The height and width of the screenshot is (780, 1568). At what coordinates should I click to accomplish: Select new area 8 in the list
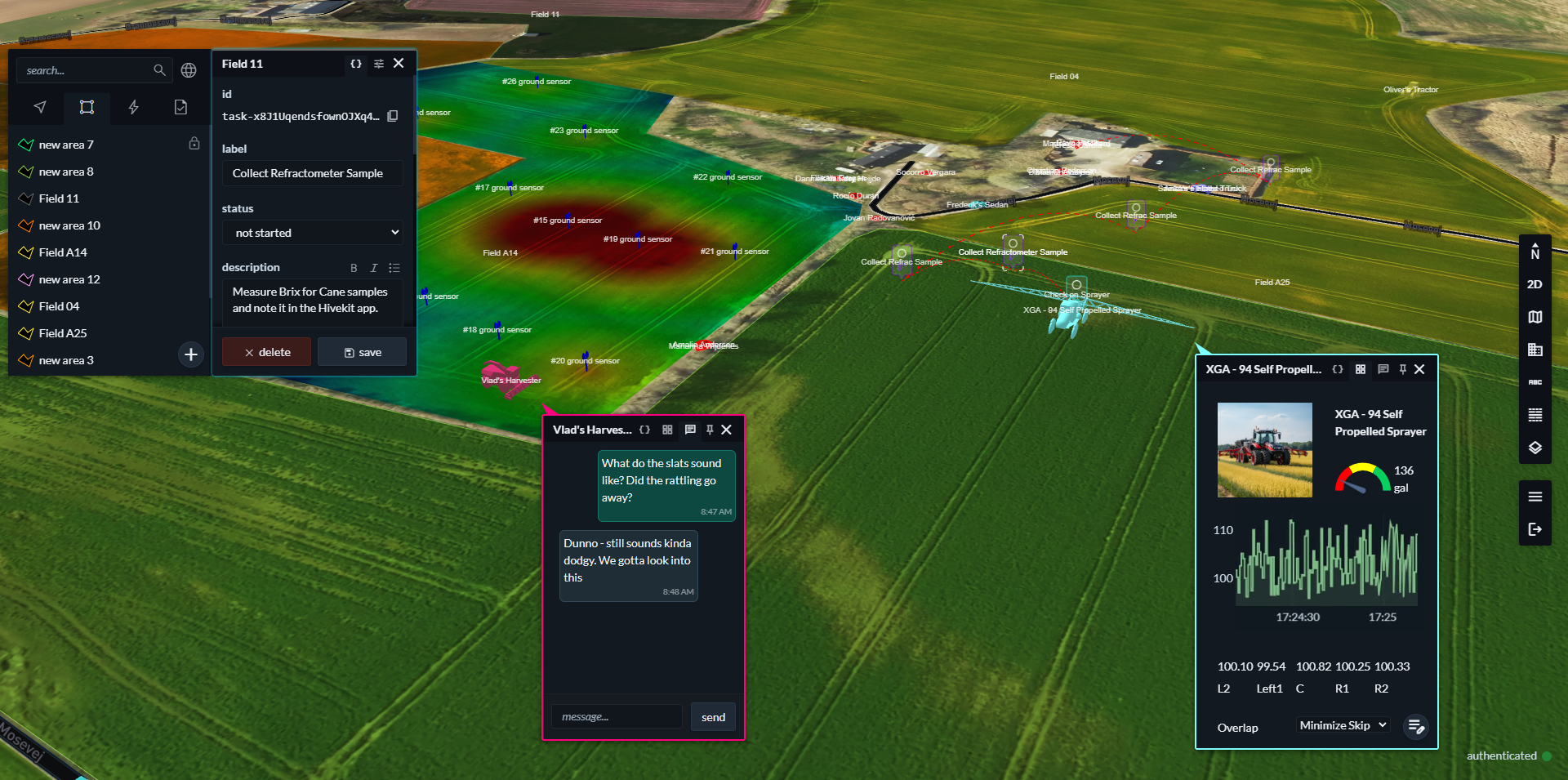(66, 172)
